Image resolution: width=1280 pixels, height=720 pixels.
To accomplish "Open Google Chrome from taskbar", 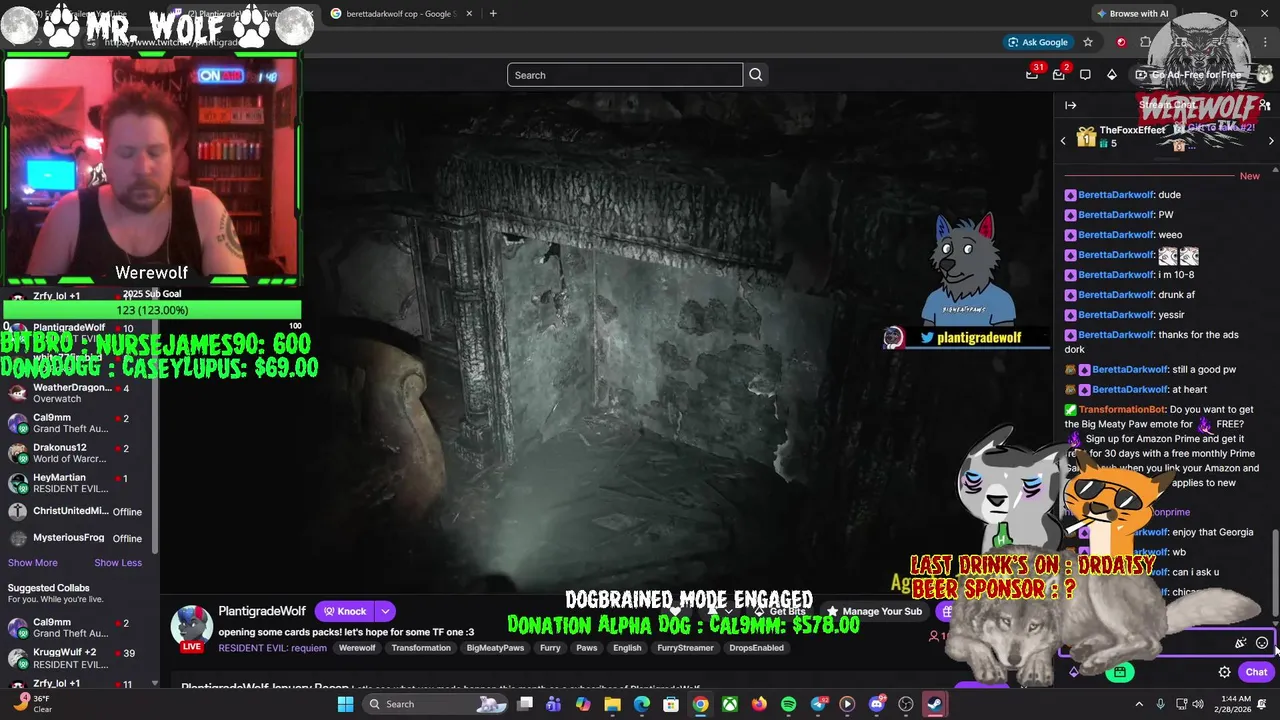I will click(x=700, y=704).
